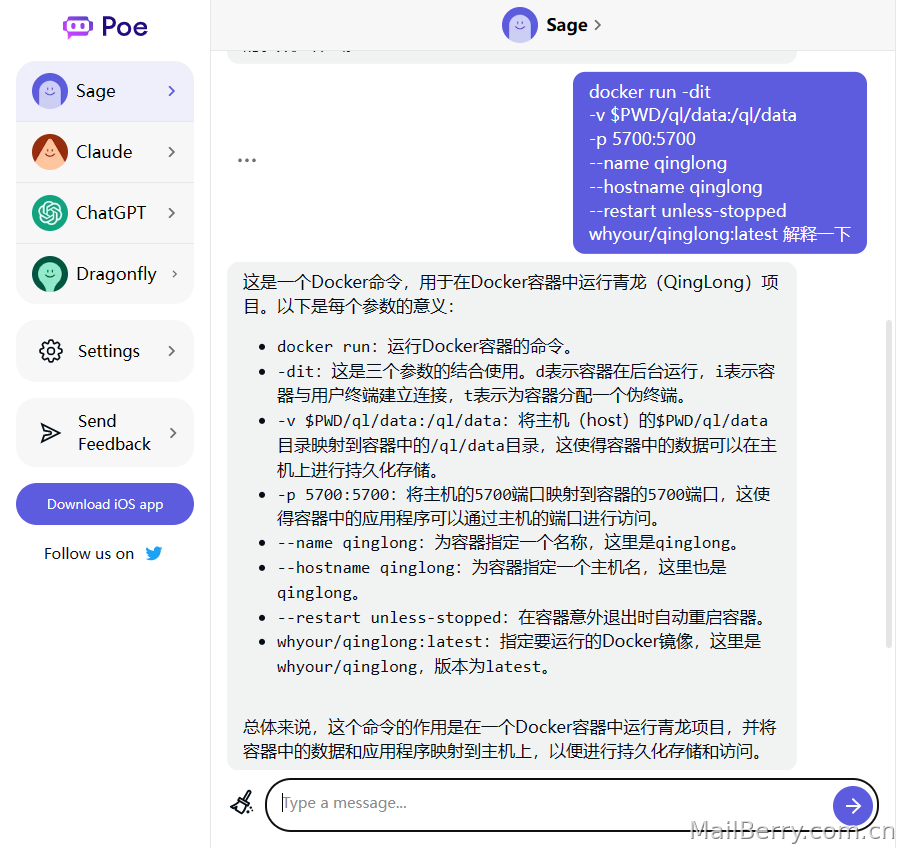Click the Follow us on link
This screenshot has width=902, height=848.
[x=89, y=553]
